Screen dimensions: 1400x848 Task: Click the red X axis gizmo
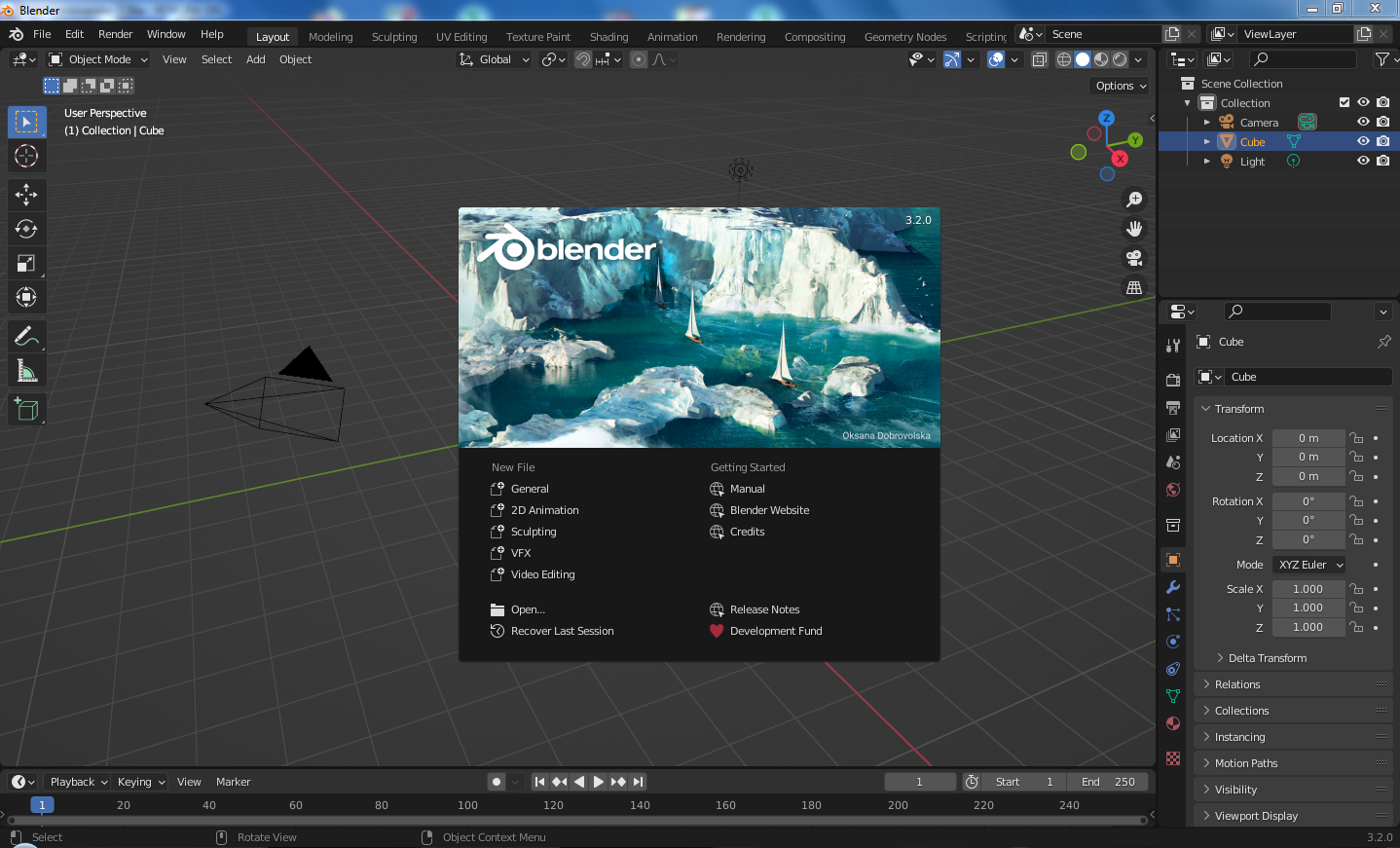tap(1121, 159)
